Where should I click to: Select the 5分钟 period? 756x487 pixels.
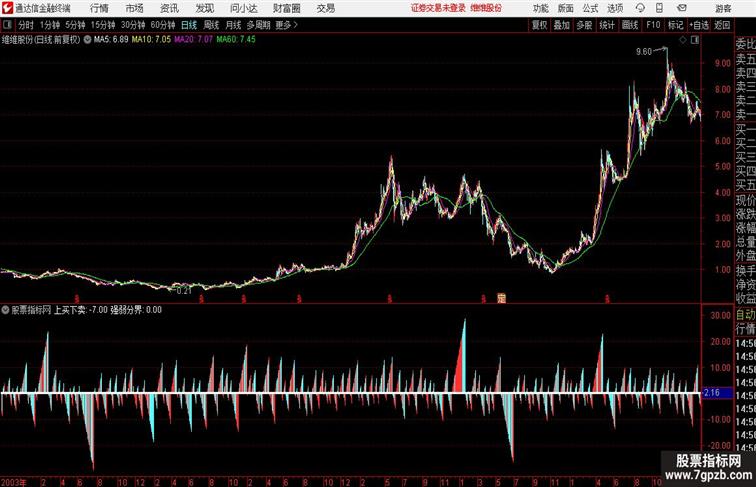pos(75,25)
